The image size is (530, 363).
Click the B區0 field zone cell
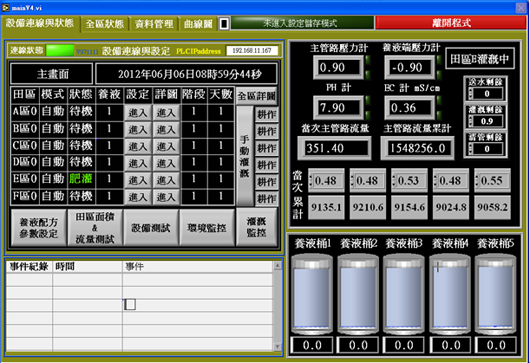tap(25, 128)
